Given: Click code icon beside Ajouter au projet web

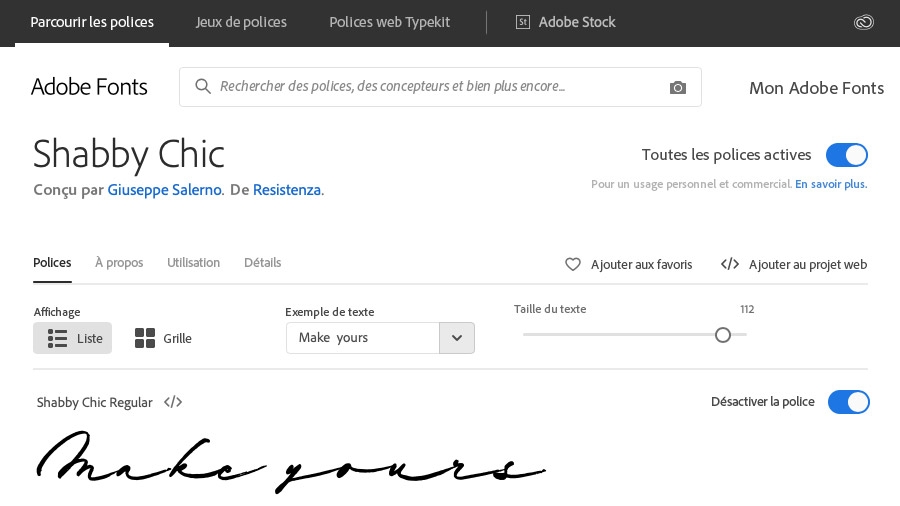Looking at the screenshot, I should pos(730,264).
